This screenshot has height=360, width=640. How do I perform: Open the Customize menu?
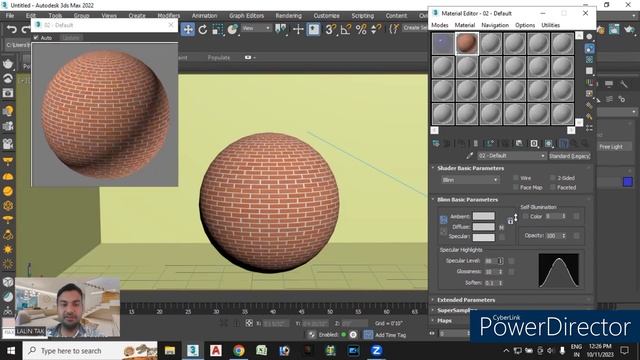coord(327,16)
